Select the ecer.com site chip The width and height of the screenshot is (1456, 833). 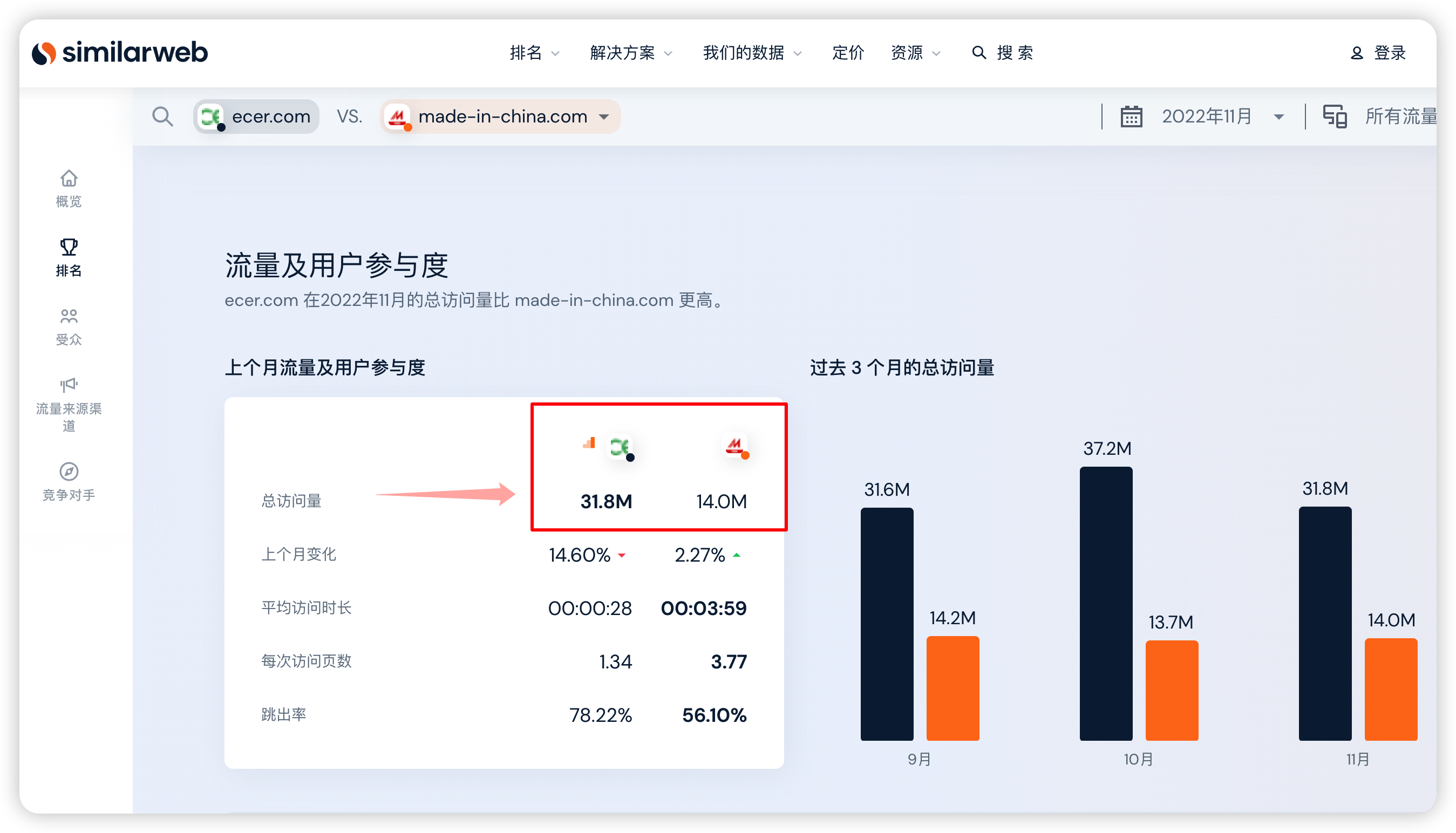[256, 116]
